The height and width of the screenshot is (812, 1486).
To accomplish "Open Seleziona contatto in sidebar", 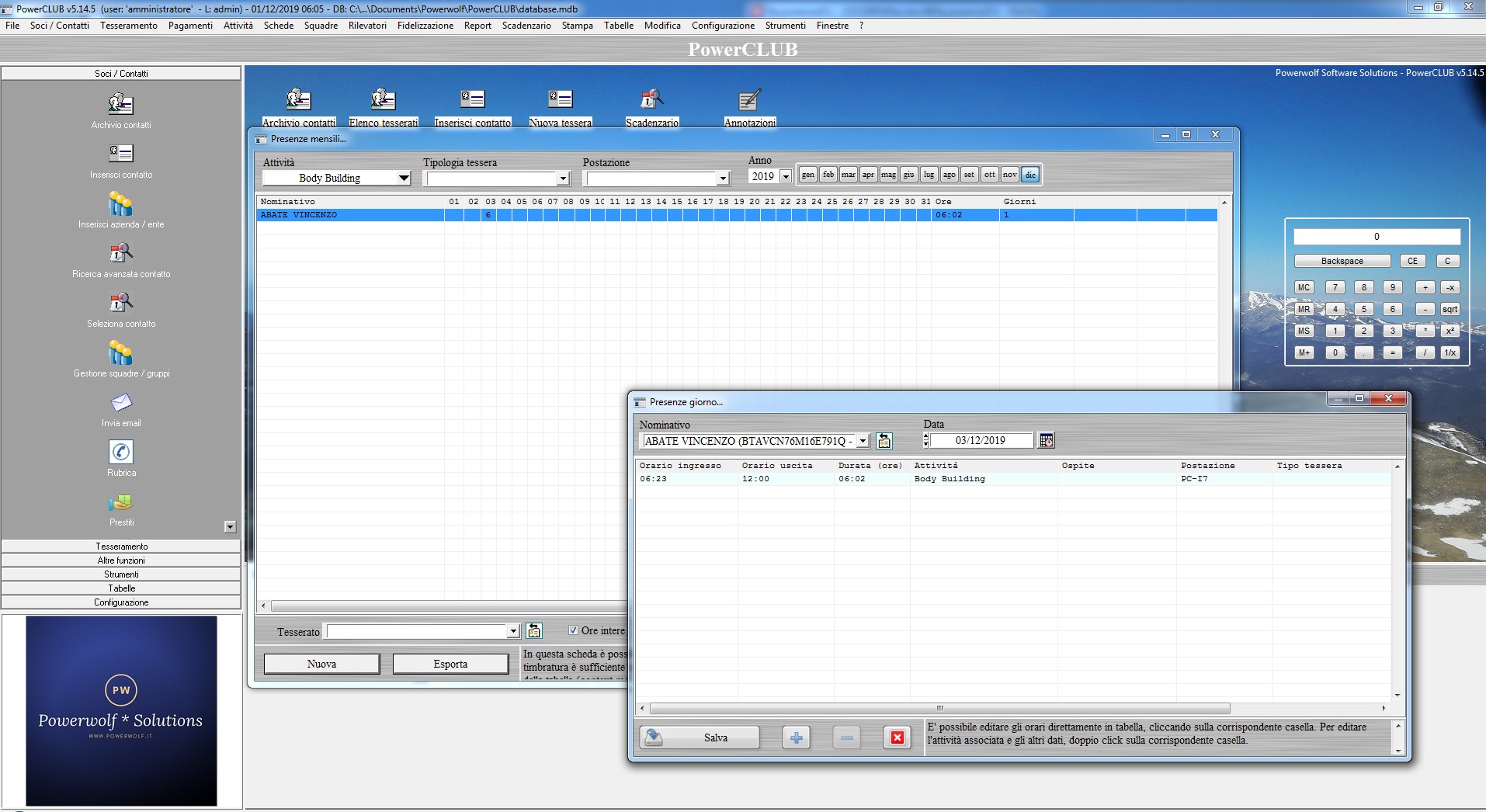I will pos(121,310).
